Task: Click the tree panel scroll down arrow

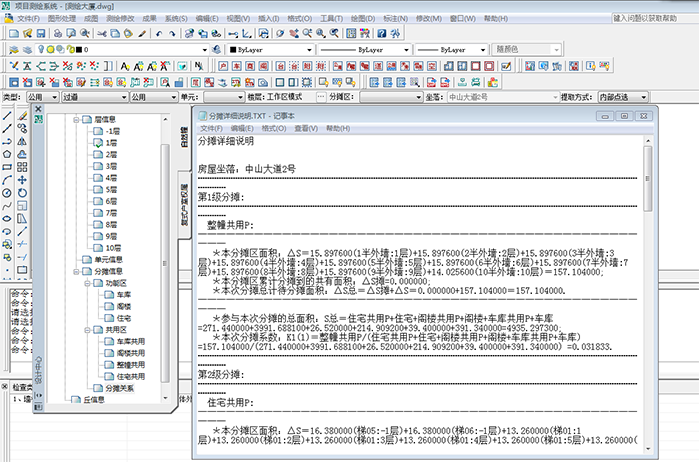Action: click(x=165, y=398)
